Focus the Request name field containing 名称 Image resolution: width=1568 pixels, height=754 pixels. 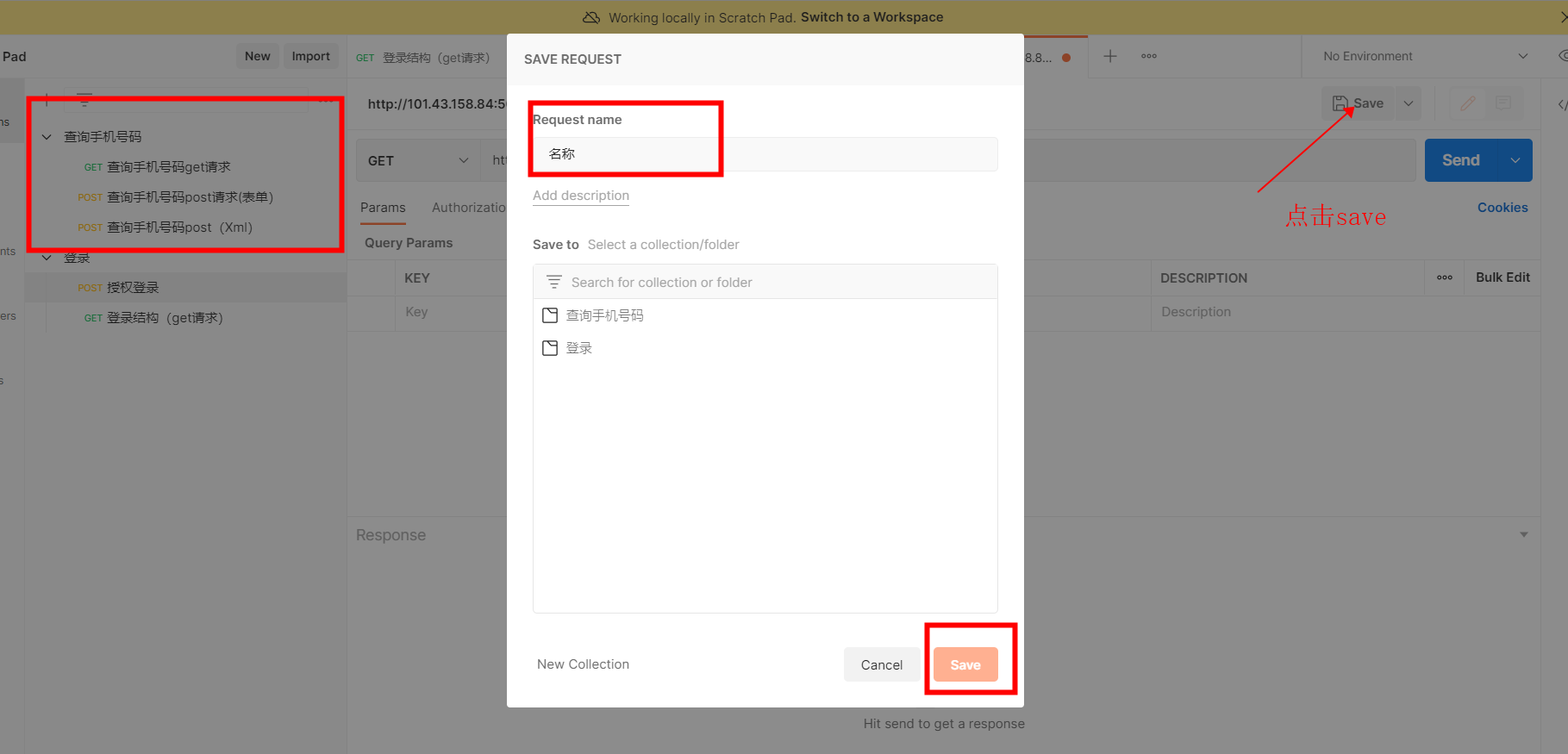[x=765, y=154]
